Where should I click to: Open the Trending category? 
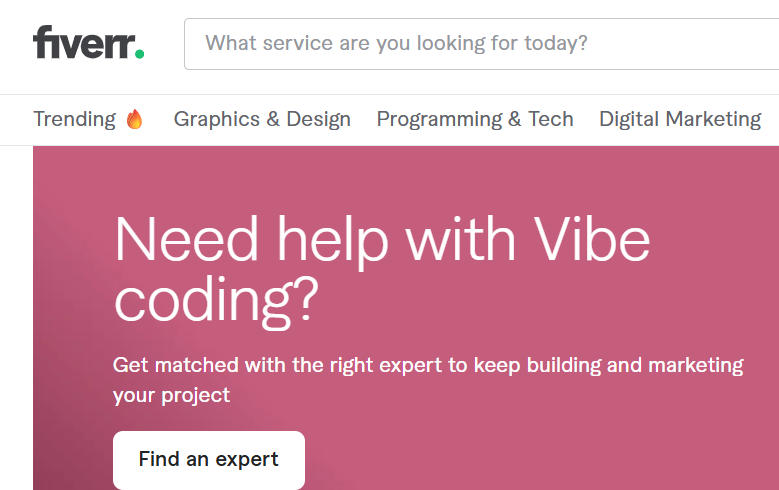tap(88, 120)
